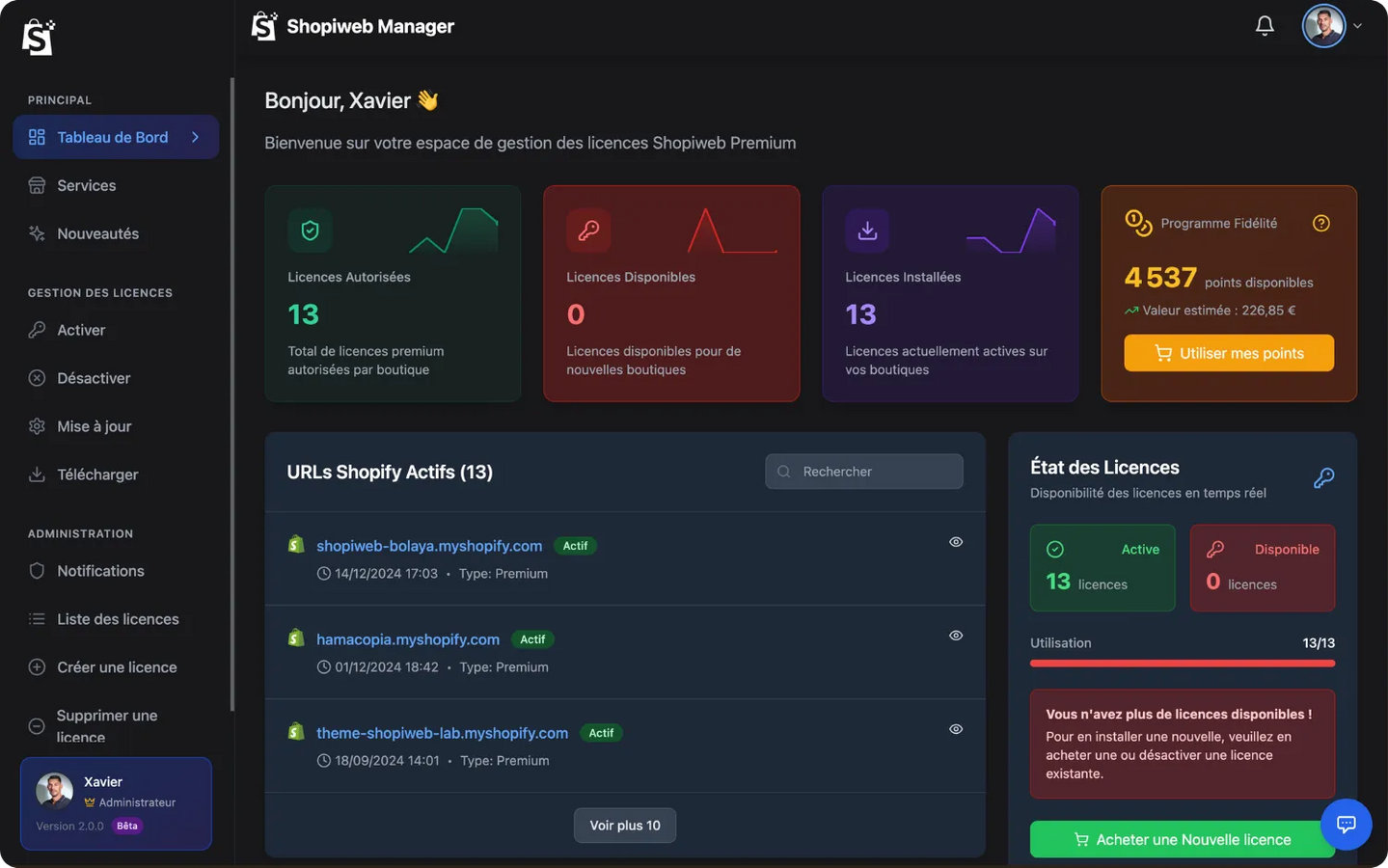Open the live chat bubble icon
1388x868 pixels.
coord(1346,824)
